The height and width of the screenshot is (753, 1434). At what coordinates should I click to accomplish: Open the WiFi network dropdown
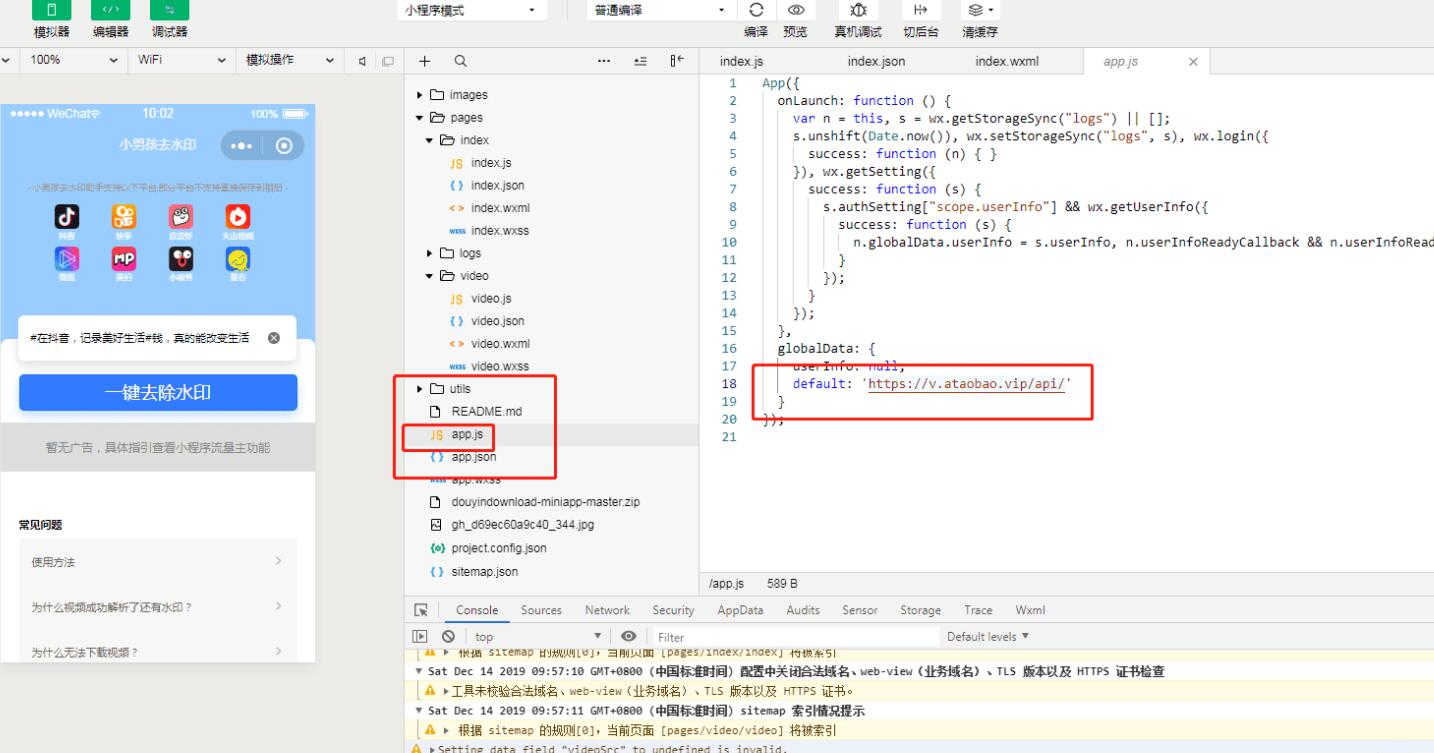pos(182,60)
